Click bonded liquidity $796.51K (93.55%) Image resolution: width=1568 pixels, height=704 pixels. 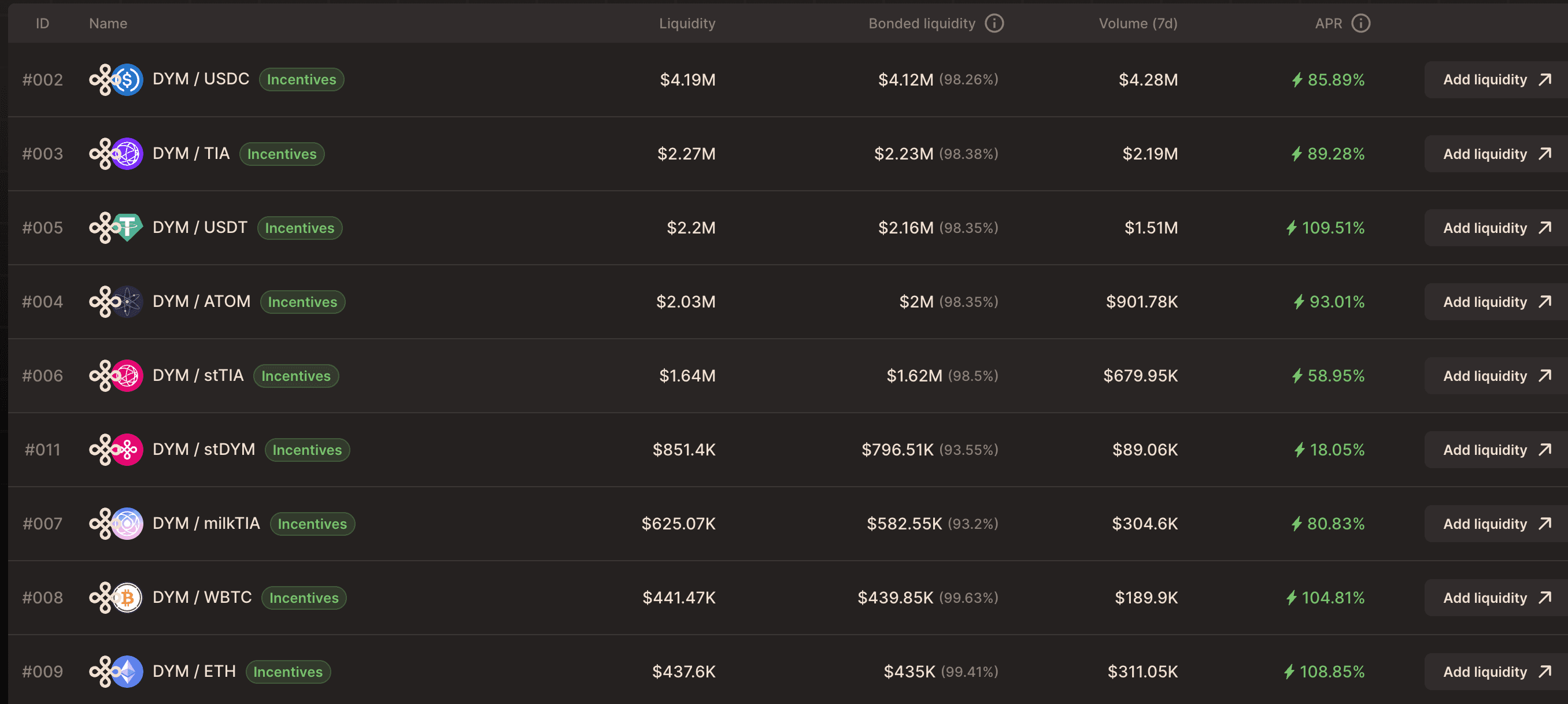930,450
